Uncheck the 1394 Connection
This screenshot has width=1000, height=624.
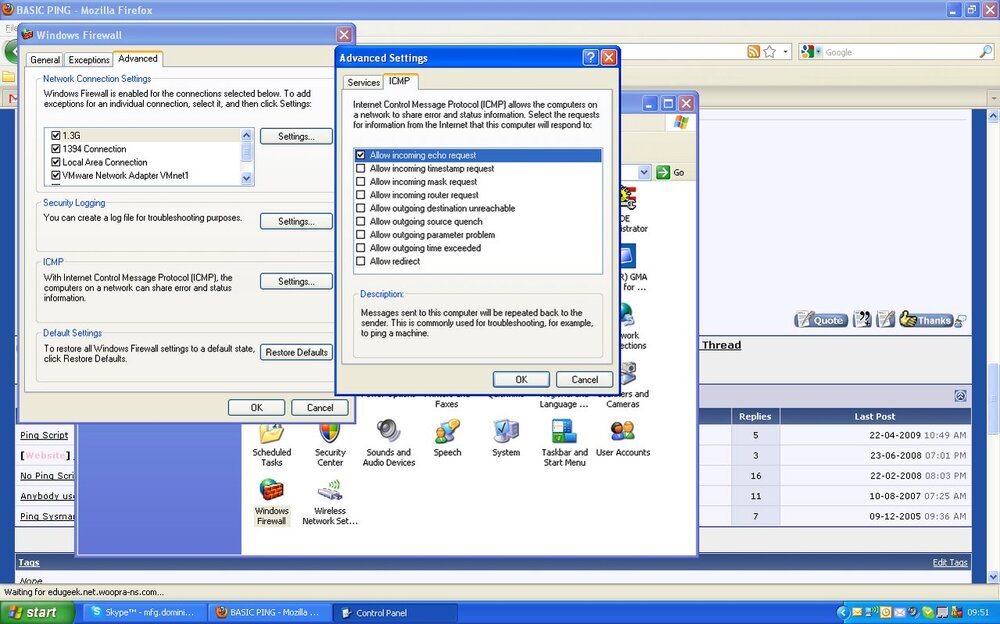55,149
